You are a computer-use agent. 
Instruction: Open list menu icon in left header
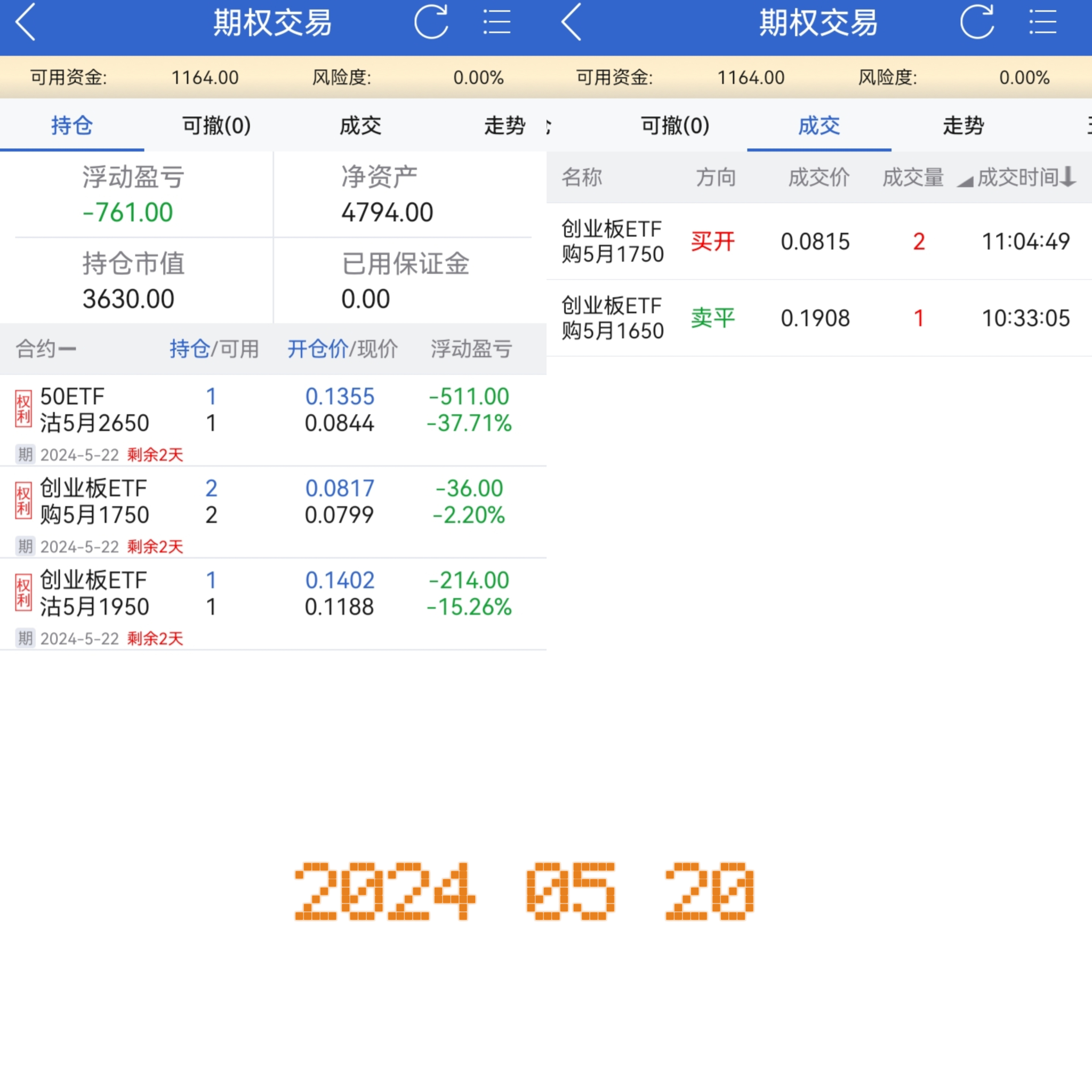(497, 22)
